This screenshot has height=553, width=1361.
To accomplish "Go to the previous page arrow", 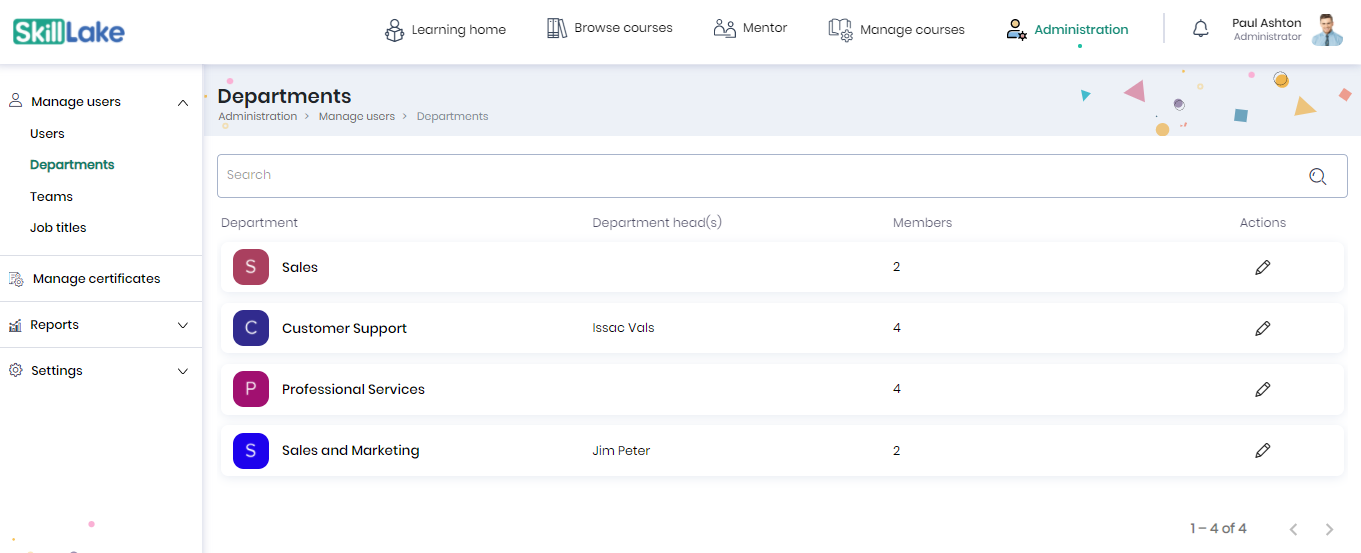I will click(x=1293, y=529).
